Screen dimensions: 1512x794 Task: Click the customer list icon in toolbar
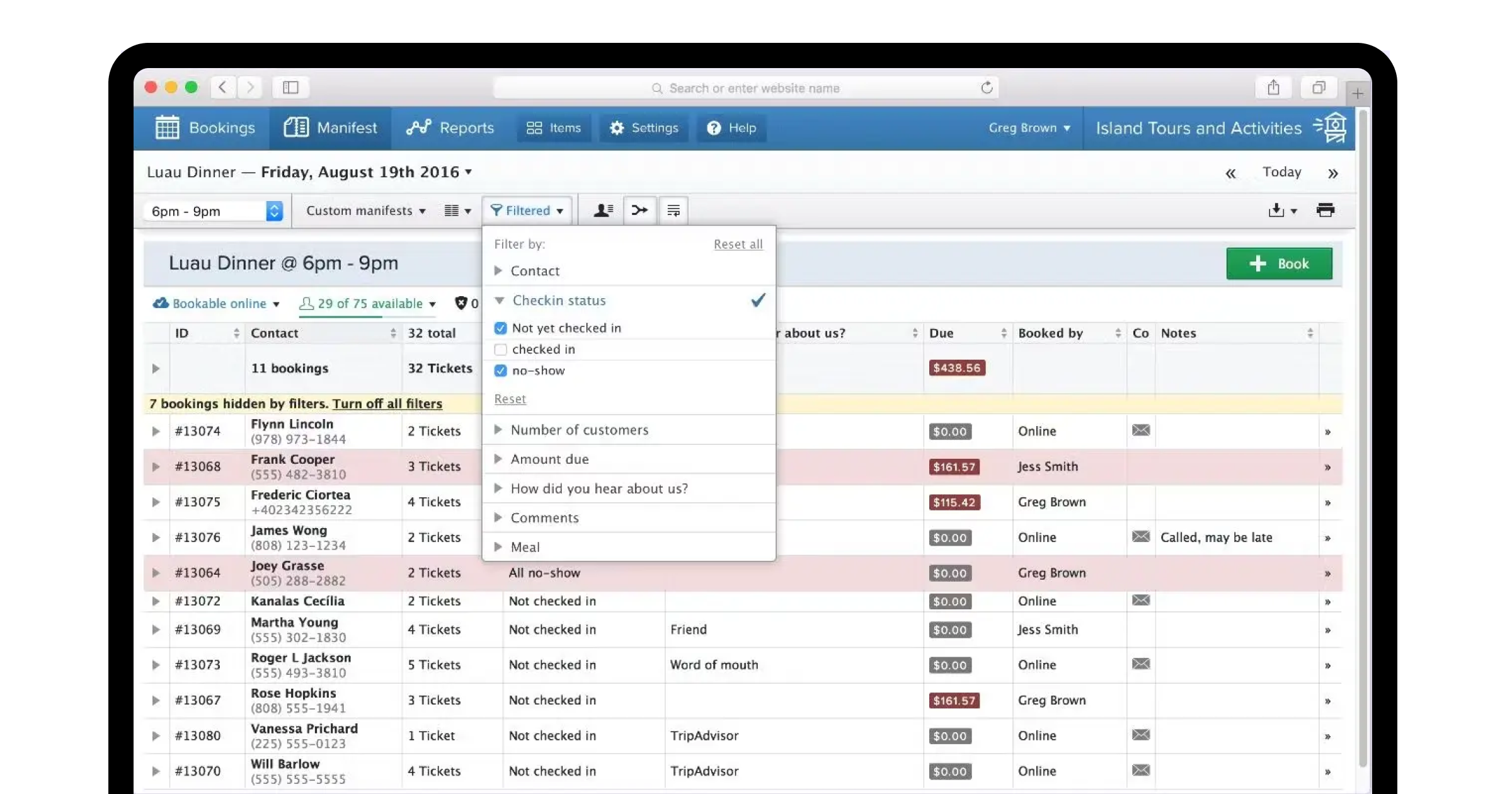point(603,210)
